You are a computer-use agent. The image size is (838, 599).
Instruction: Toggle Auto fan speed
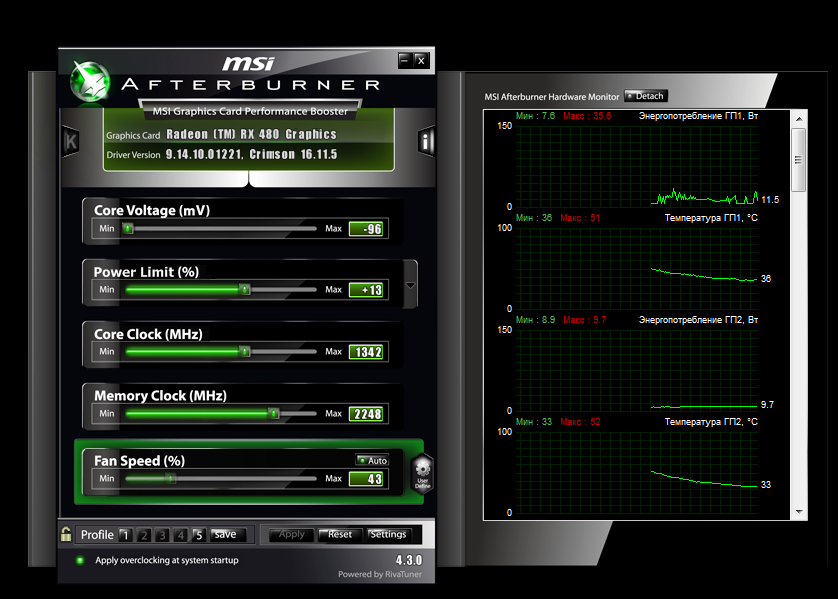[x=372, y=460]
